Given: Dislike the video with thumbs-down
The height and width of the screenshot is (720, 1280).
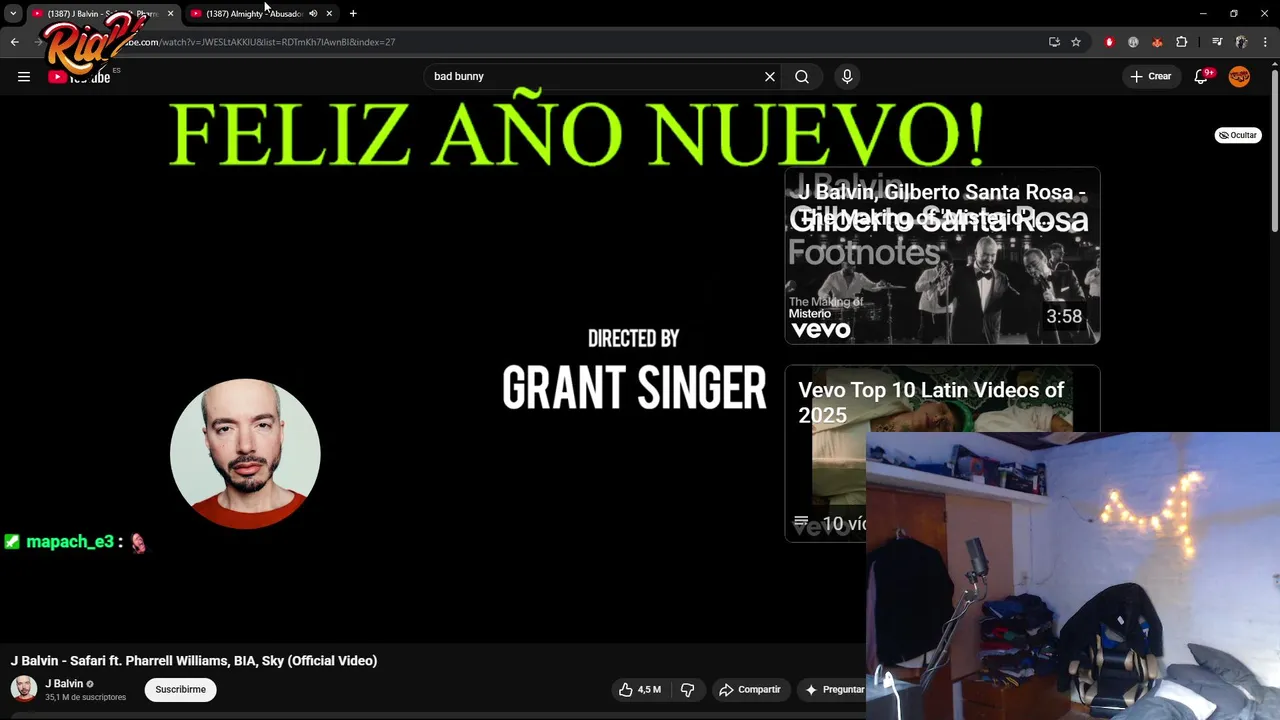Looking at the screenshot, I should click(687, 689).
